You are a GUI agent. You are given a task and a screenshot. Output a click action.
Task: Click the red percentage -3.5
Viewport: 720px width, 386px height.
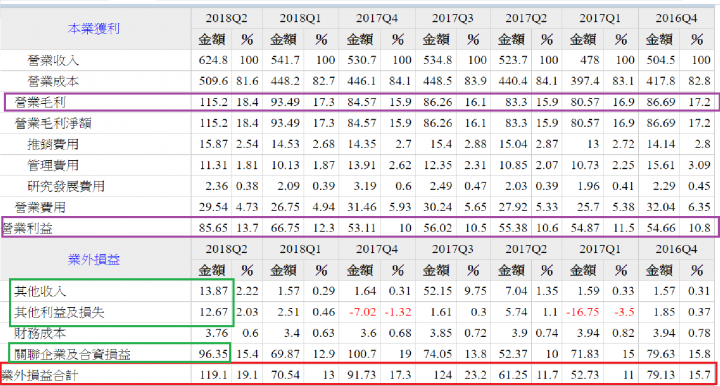(624, 312)
